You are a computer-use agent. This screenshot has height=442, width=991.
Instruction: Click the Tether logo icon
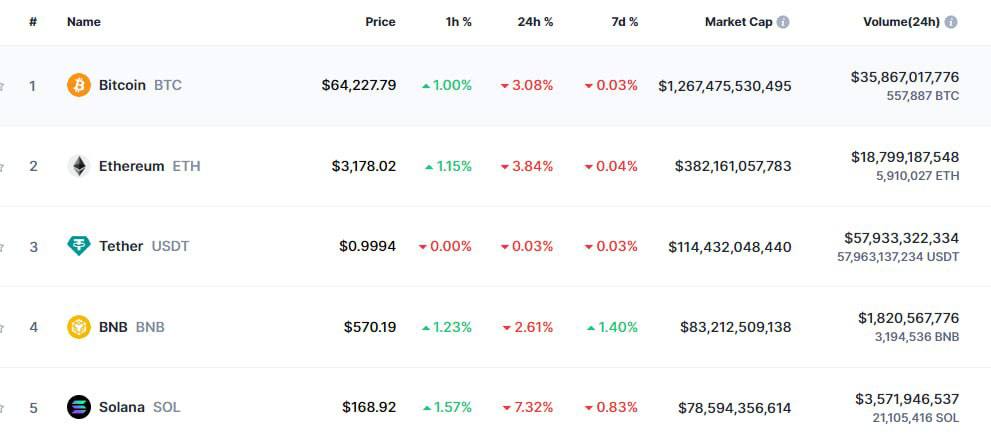coord(78,246)
